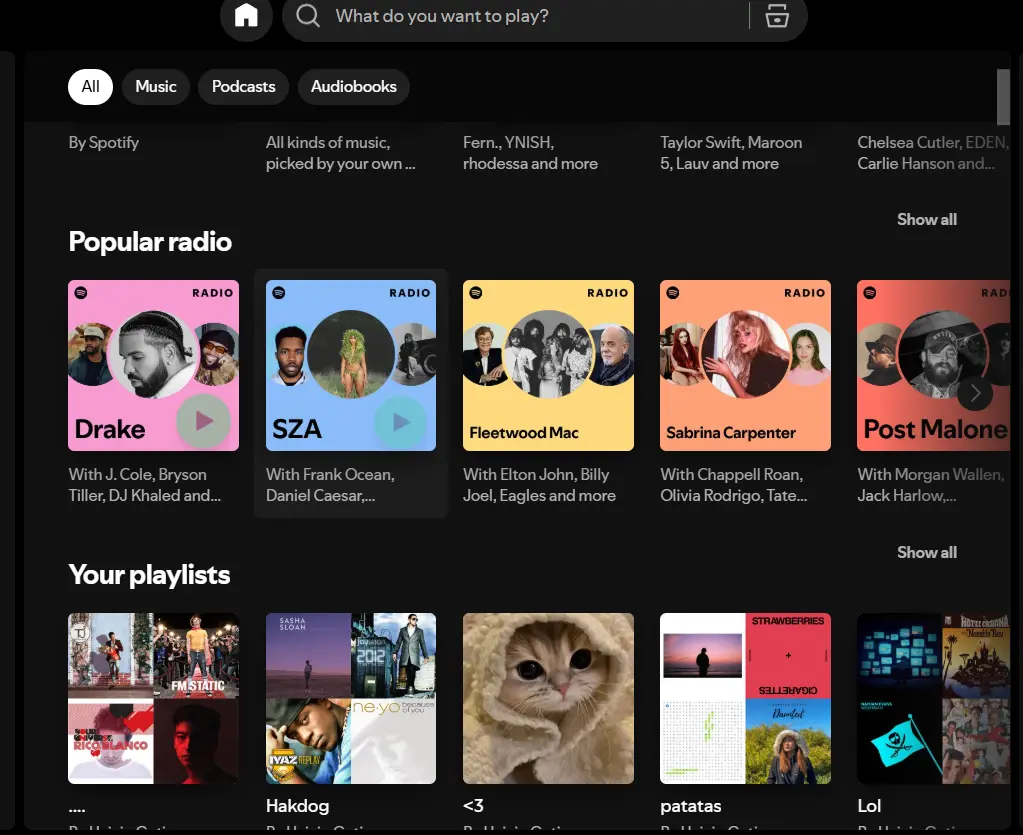The height and width of the screenshot is (835, 1023).
Task: Click Spotify logo on Fleetwood Mac card
Action: tap(476, 293)
